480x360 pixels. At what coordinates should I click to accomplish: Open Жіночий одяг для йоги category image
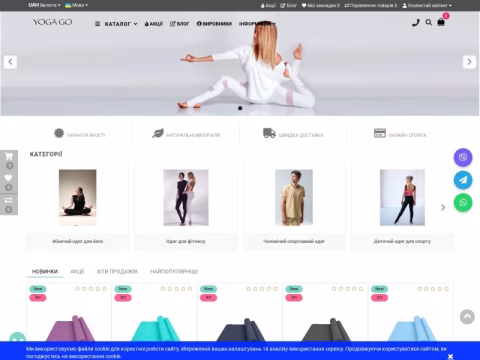78,198
